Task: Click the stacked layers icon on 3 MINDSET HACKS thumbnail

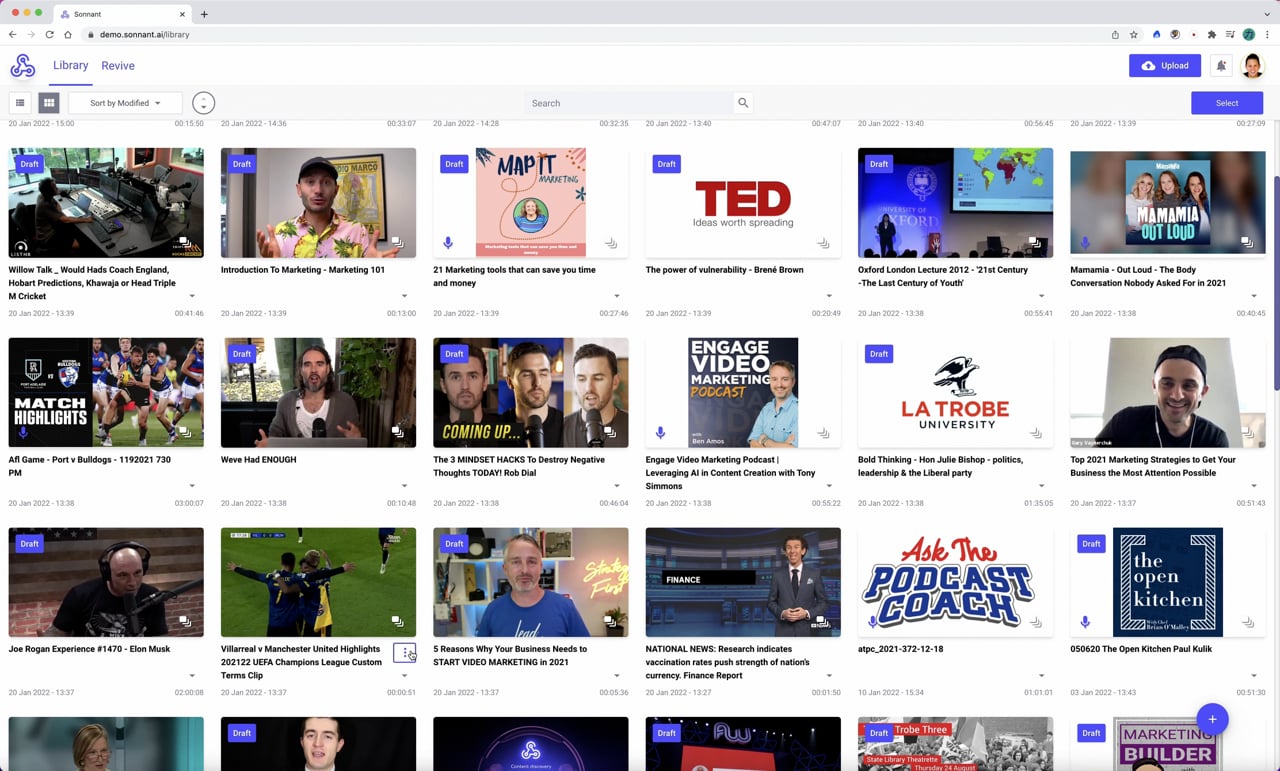Action: coord(610,433)
